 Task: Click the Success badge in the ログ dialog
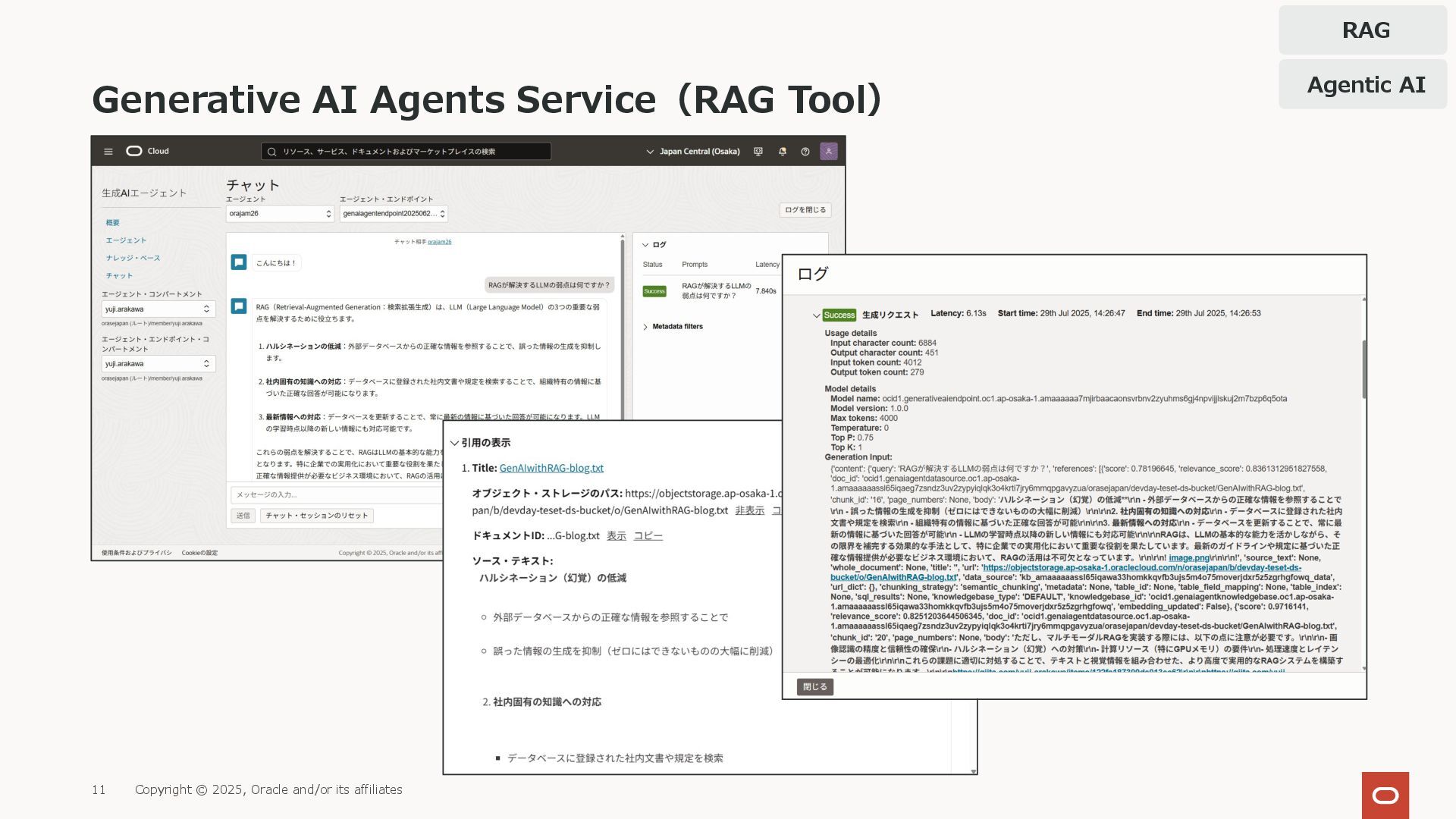[839, 315]
